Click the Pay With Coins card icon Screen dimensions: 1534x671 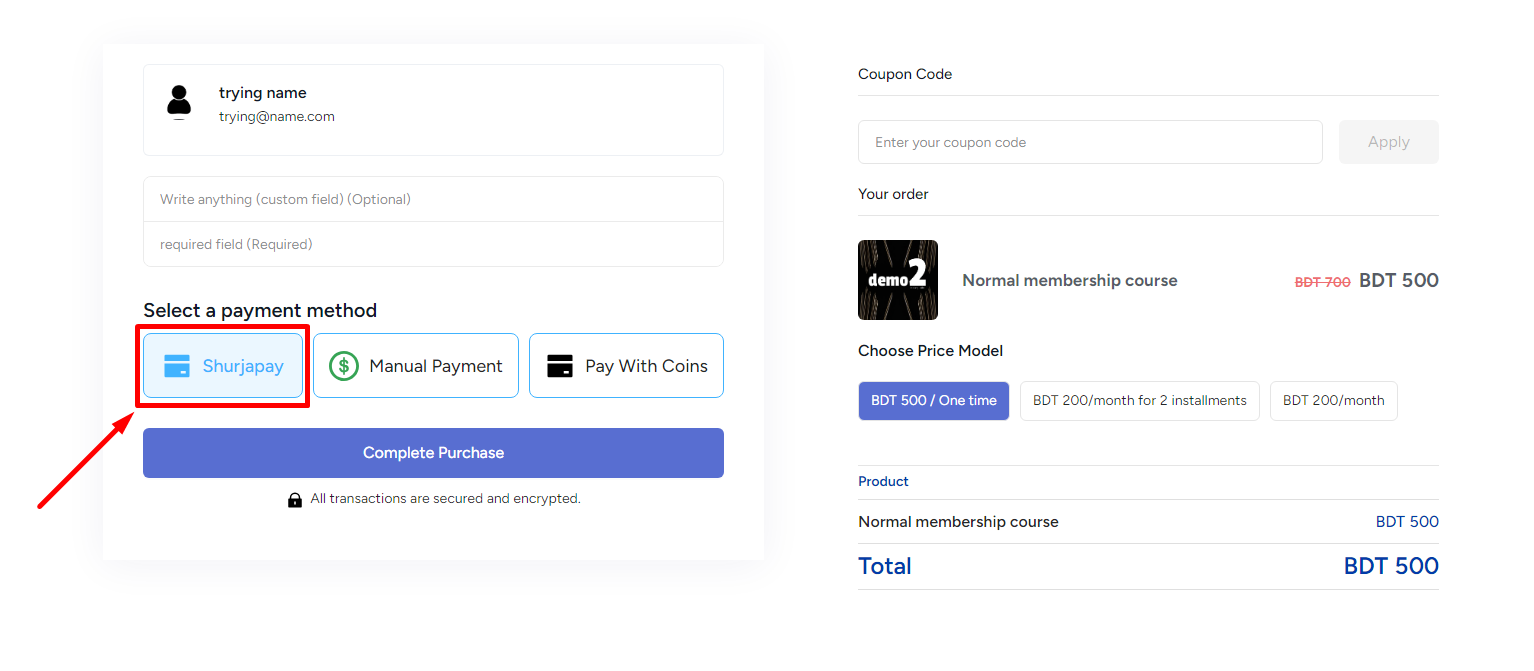560,366
